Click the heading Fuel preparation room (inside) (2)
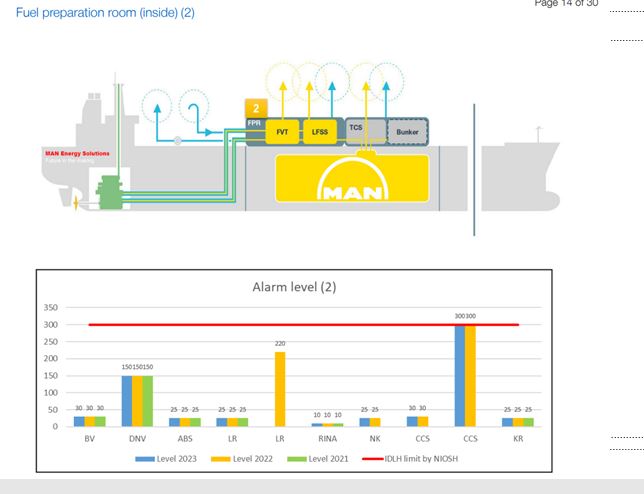The height and width of the screenshot is (494, 644). tap(105, 13)
